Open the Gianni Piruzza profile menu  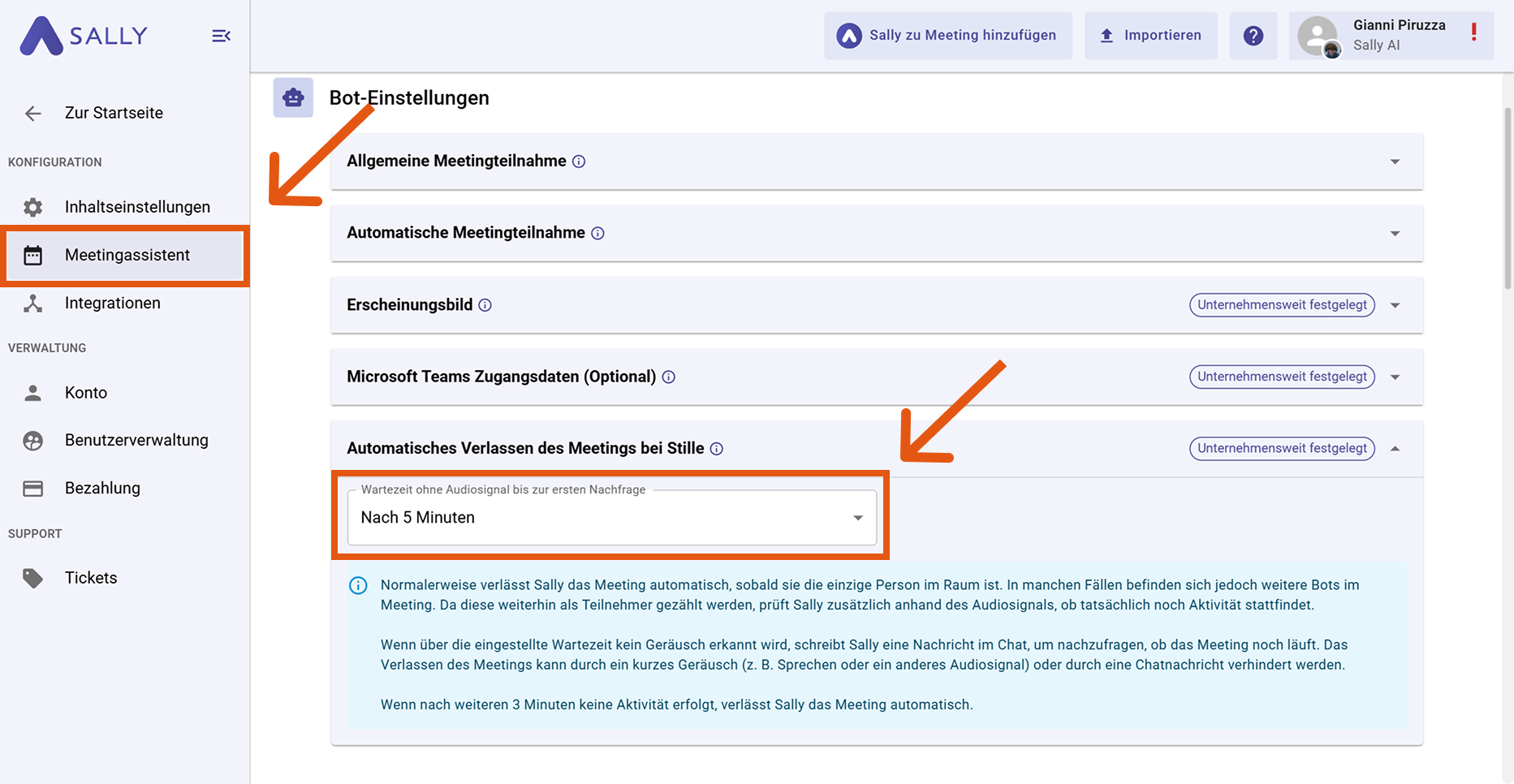coord(1390,36)
